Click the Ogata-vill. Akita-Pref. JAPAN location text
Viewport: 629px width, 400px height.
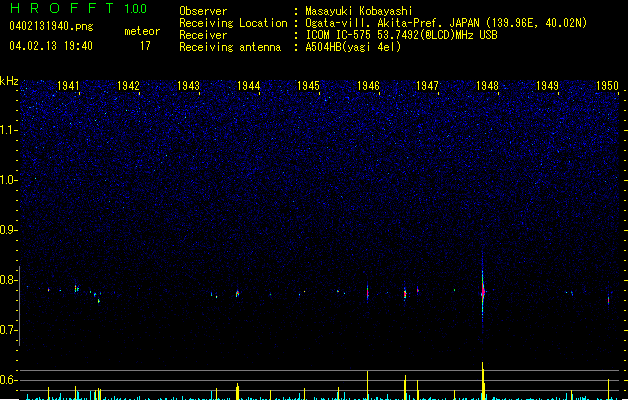(446, 23)
